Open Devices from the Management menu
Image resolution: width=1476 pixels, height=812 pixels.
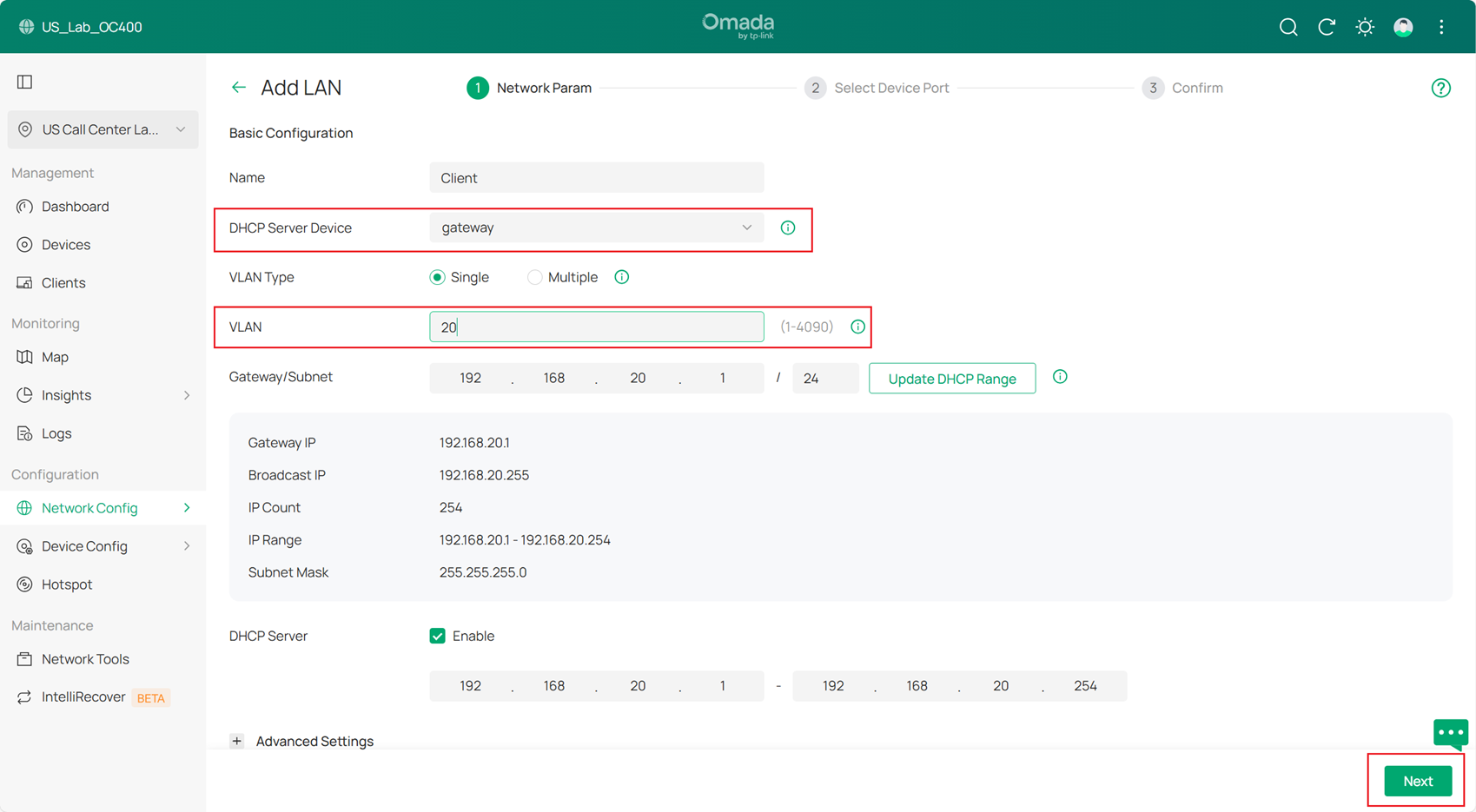(65, 244)
